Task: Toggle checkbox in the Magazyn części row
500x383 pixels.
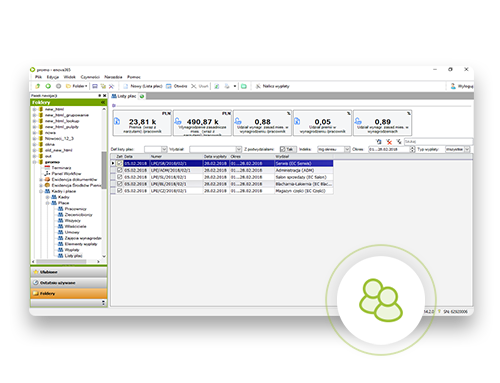Action: [119, 191]
